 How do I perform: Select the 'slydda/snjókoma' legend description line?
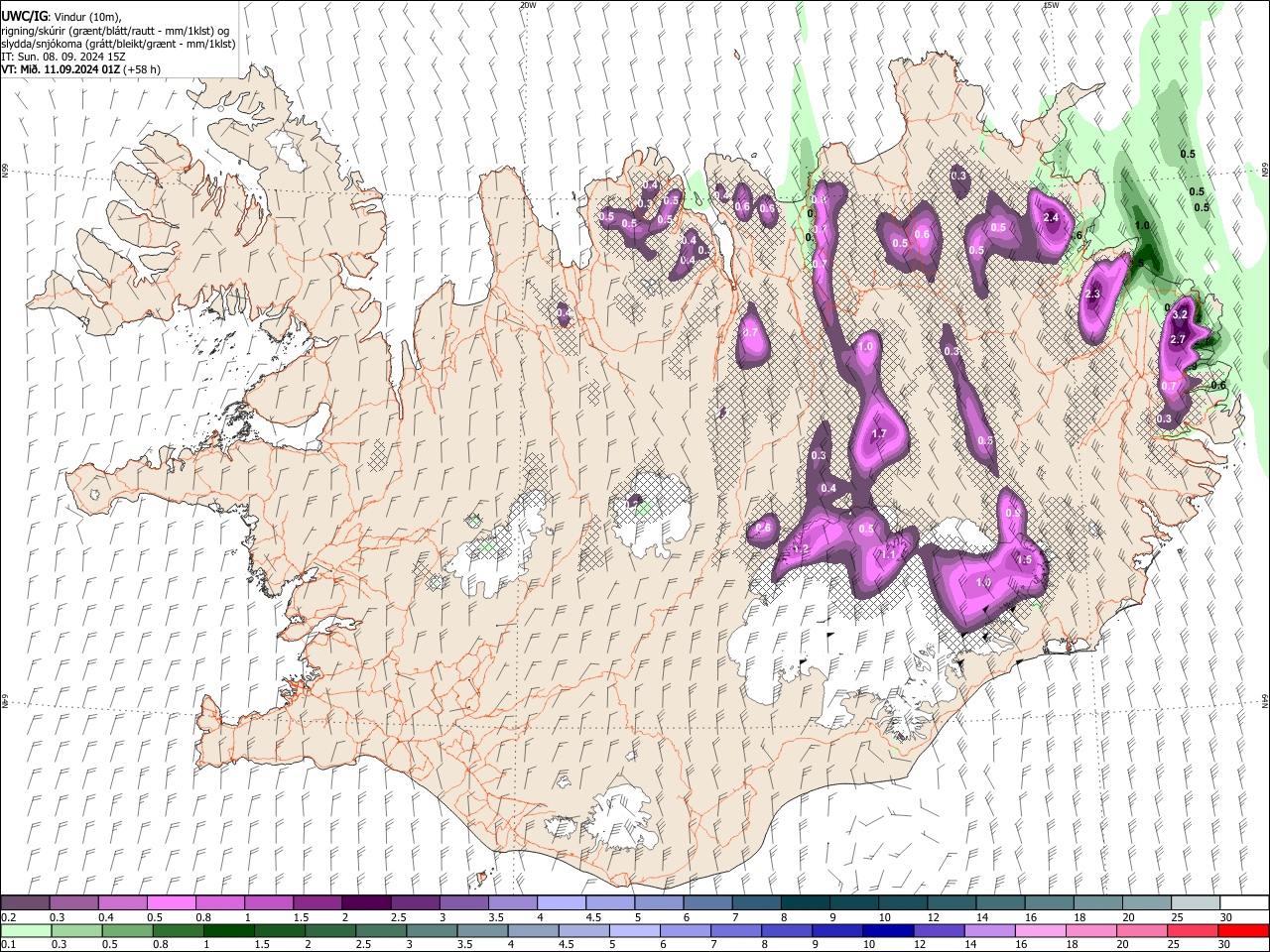117,45
